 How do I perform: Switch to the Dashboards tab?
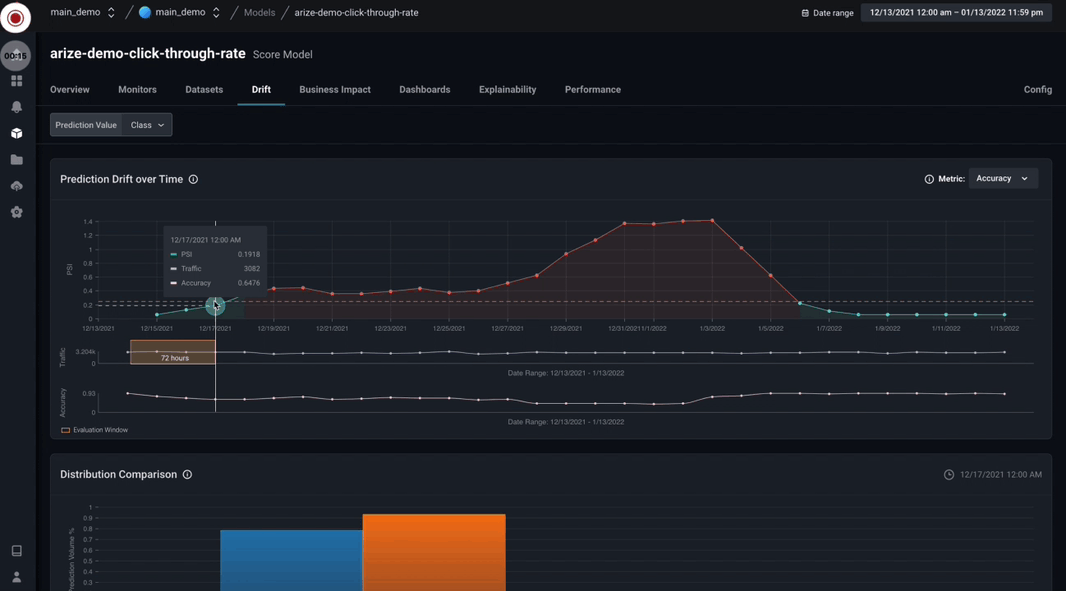pos(425,90)
